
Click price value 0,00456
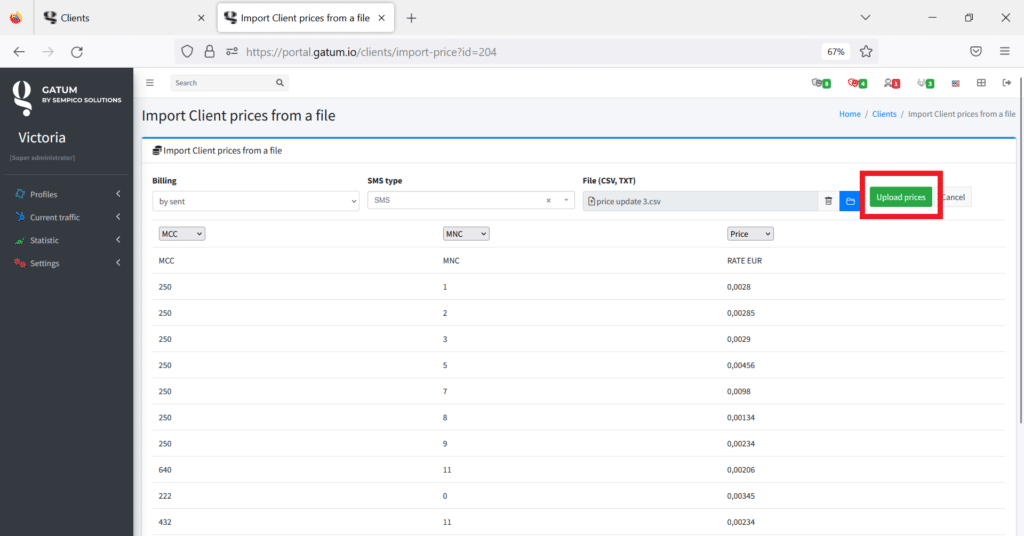point(741,365)
